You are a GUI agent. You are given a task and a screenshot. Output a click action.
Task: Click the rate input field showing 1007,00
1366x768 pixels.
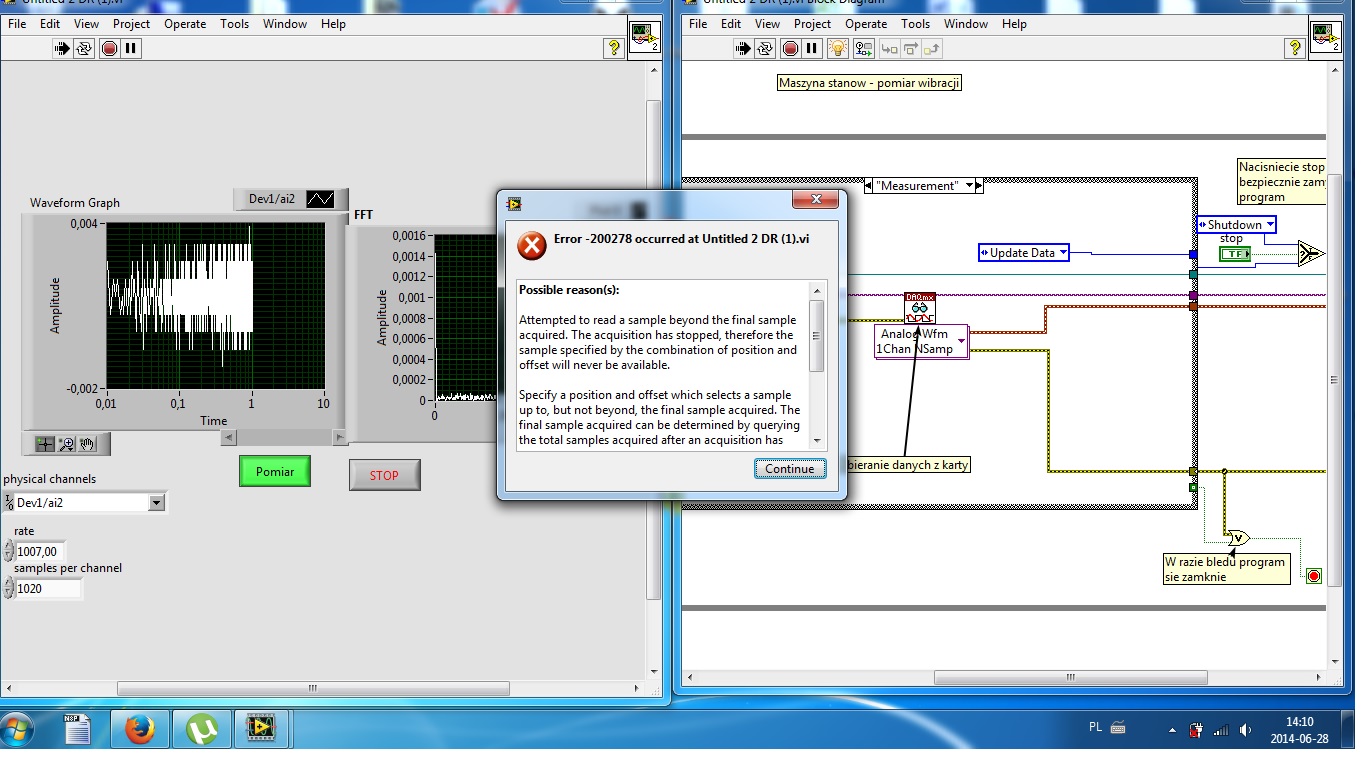(40, 551)
